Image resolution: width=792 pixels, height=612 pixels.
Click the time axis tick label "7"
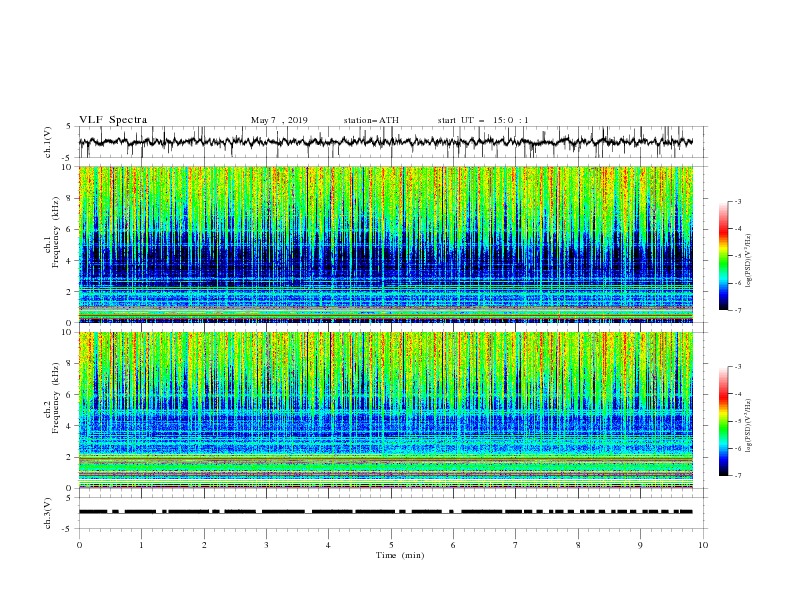point(516,545)
